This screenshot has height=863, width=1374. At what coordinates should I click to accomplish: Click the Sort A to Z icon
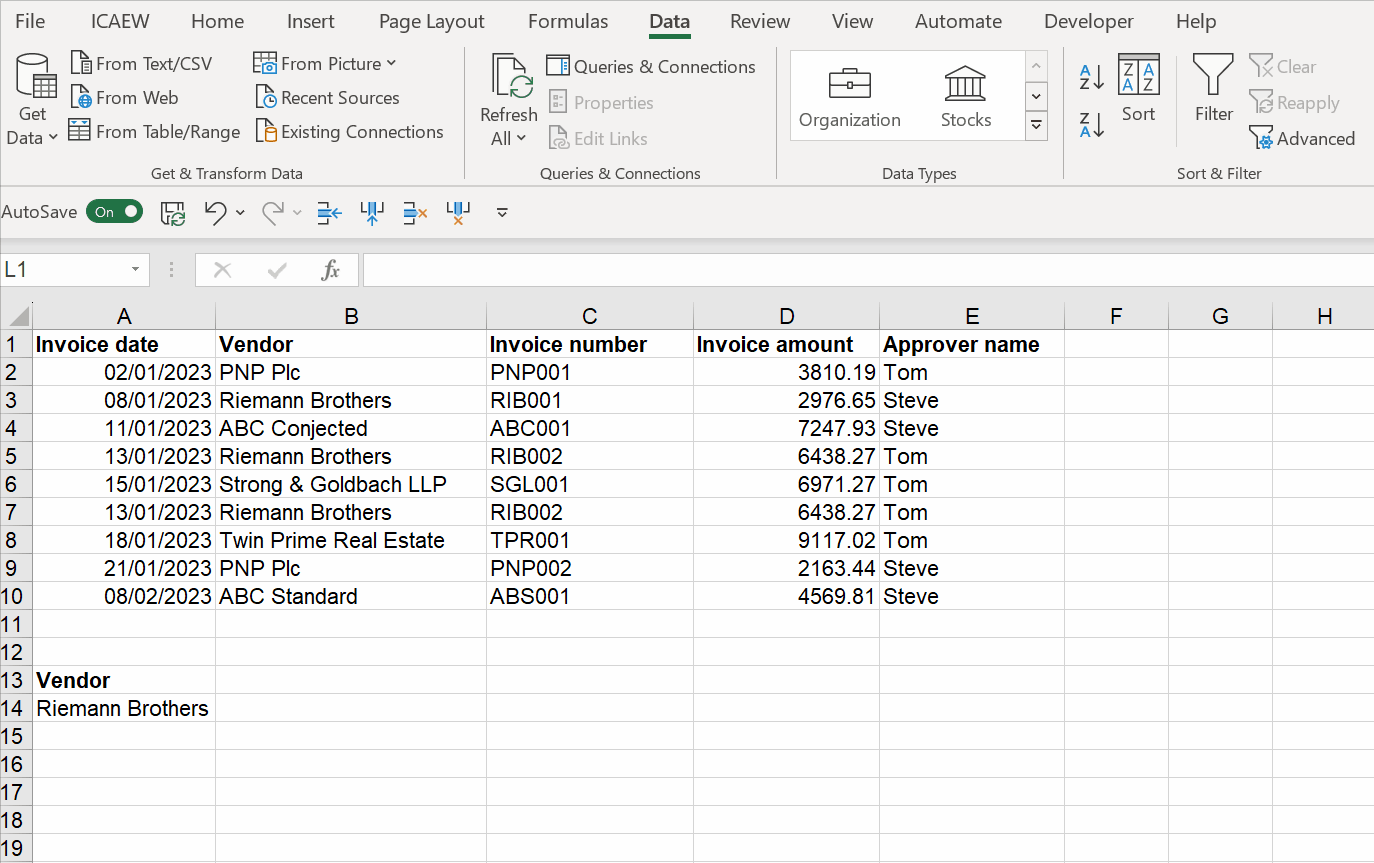click(x=1091, y=77)
